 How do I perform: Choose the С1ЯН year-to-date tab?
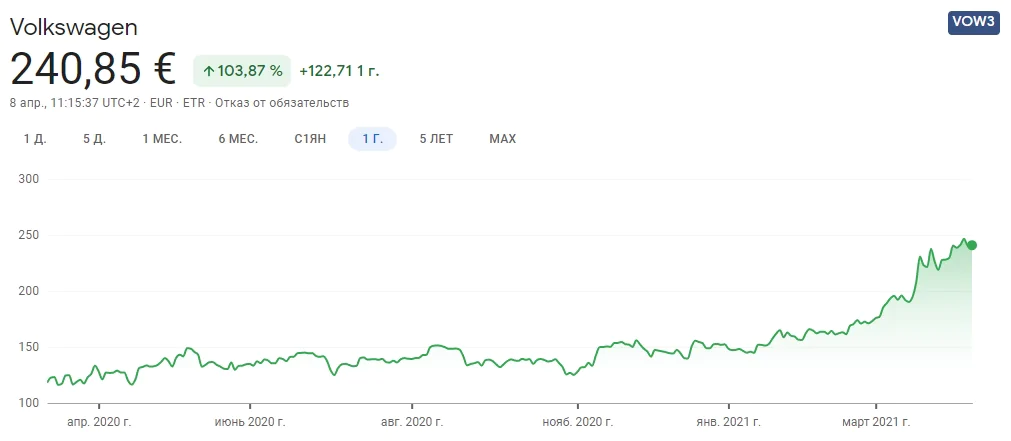310,139
